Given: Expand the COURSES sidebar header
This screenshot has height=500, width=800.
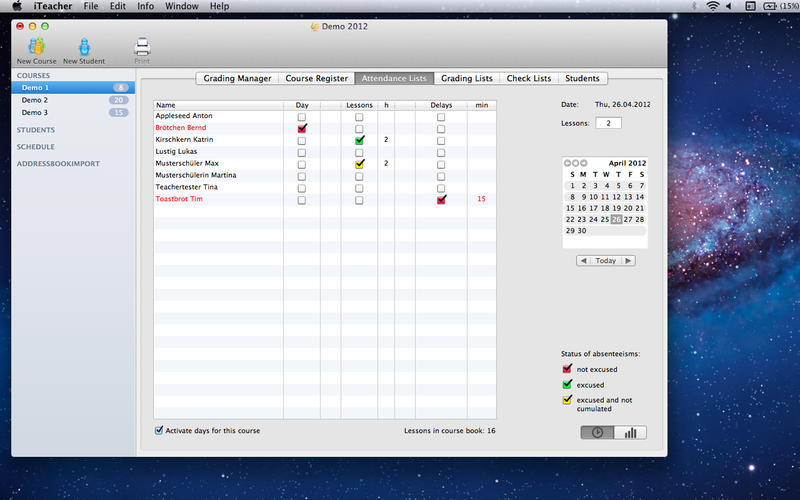Looking at the screenshot, I should 33,76.
